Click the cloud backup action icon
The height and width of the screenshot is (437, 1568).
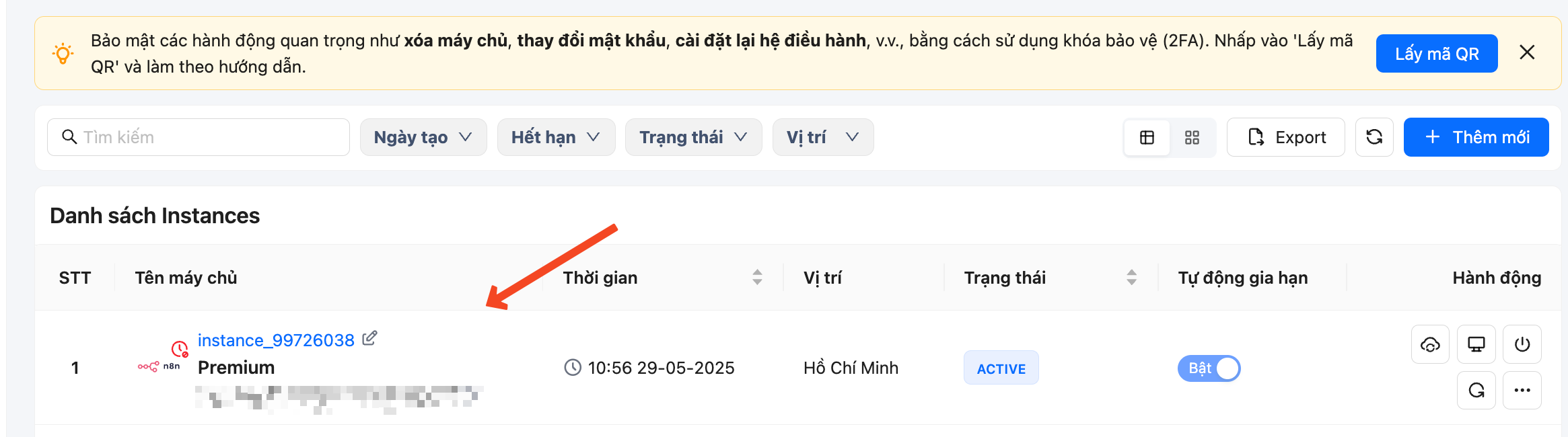pyautogui.click(x=1430, y=344)
